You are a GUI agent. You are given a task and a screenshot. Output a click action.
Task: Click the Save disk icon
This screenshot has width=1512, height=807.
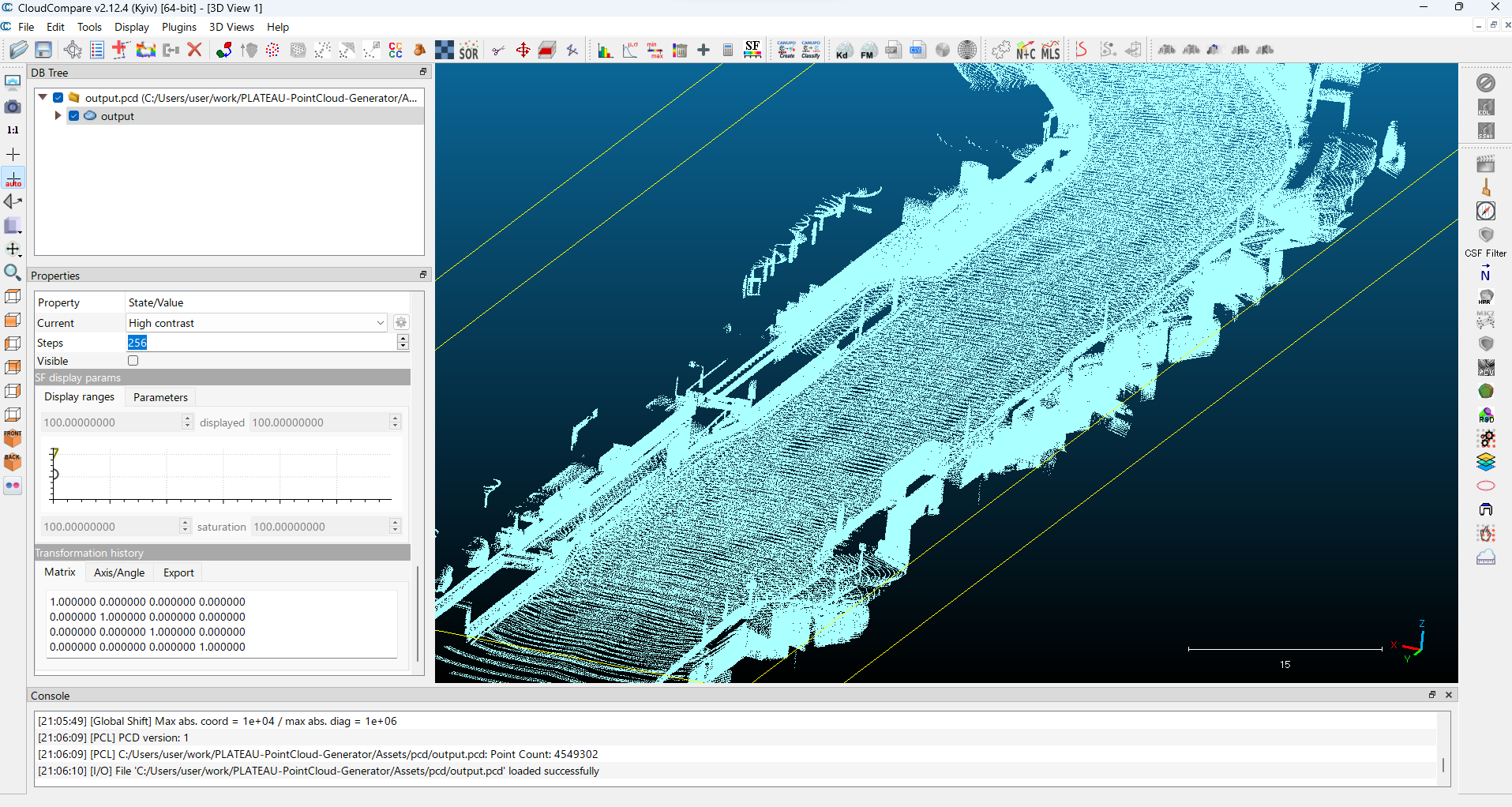pyautogui.click(x=43, y=51)
